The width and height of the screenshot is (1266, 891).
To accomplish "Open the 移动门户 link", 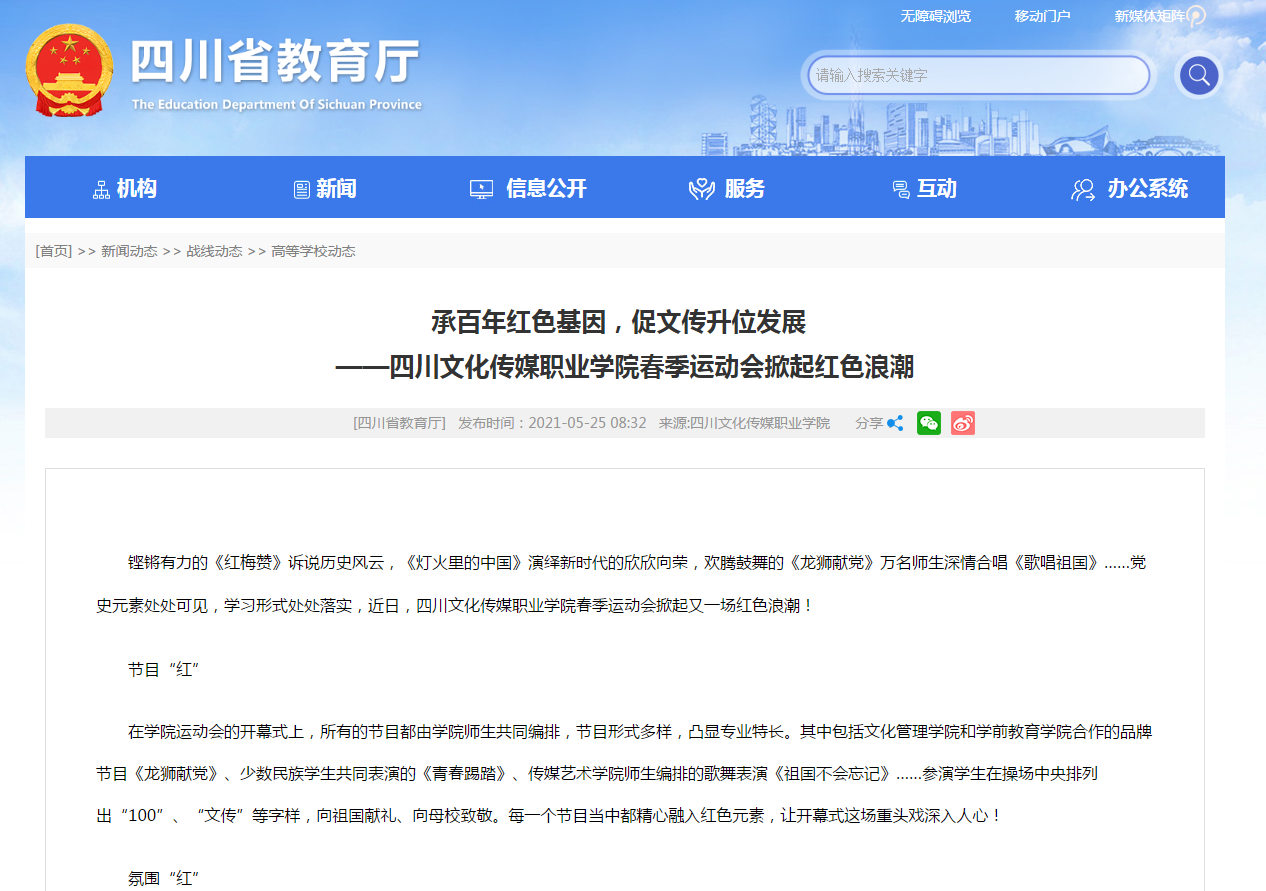I will [1042, 16].
